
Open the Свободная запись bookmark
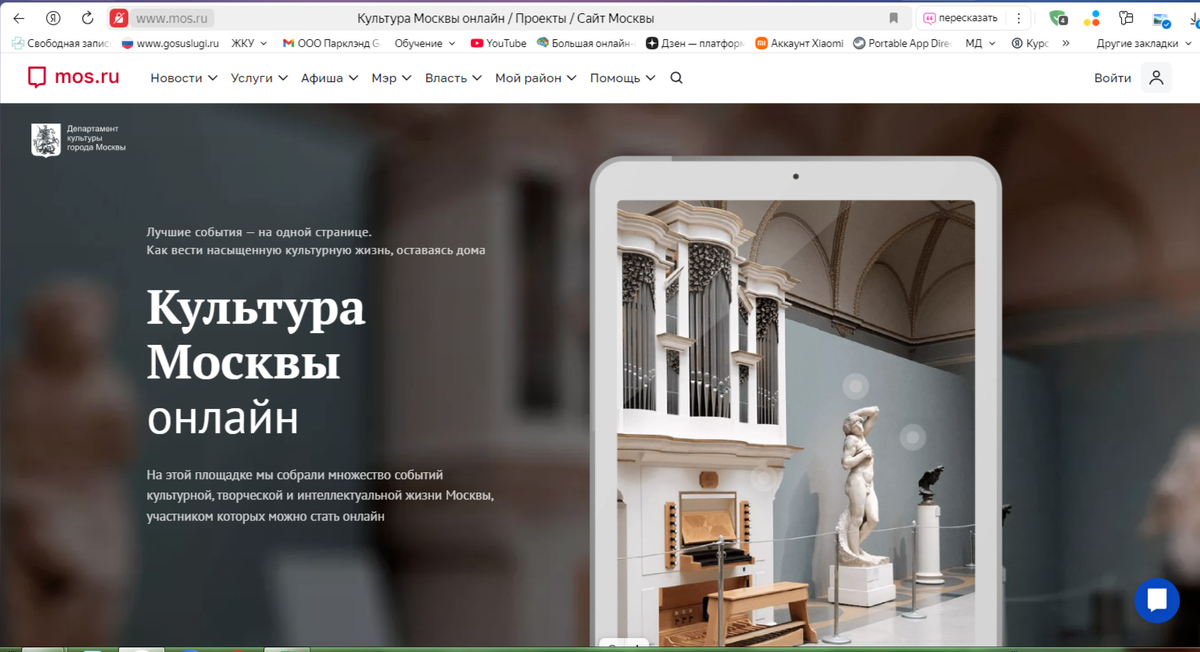(x=61, y=43)
